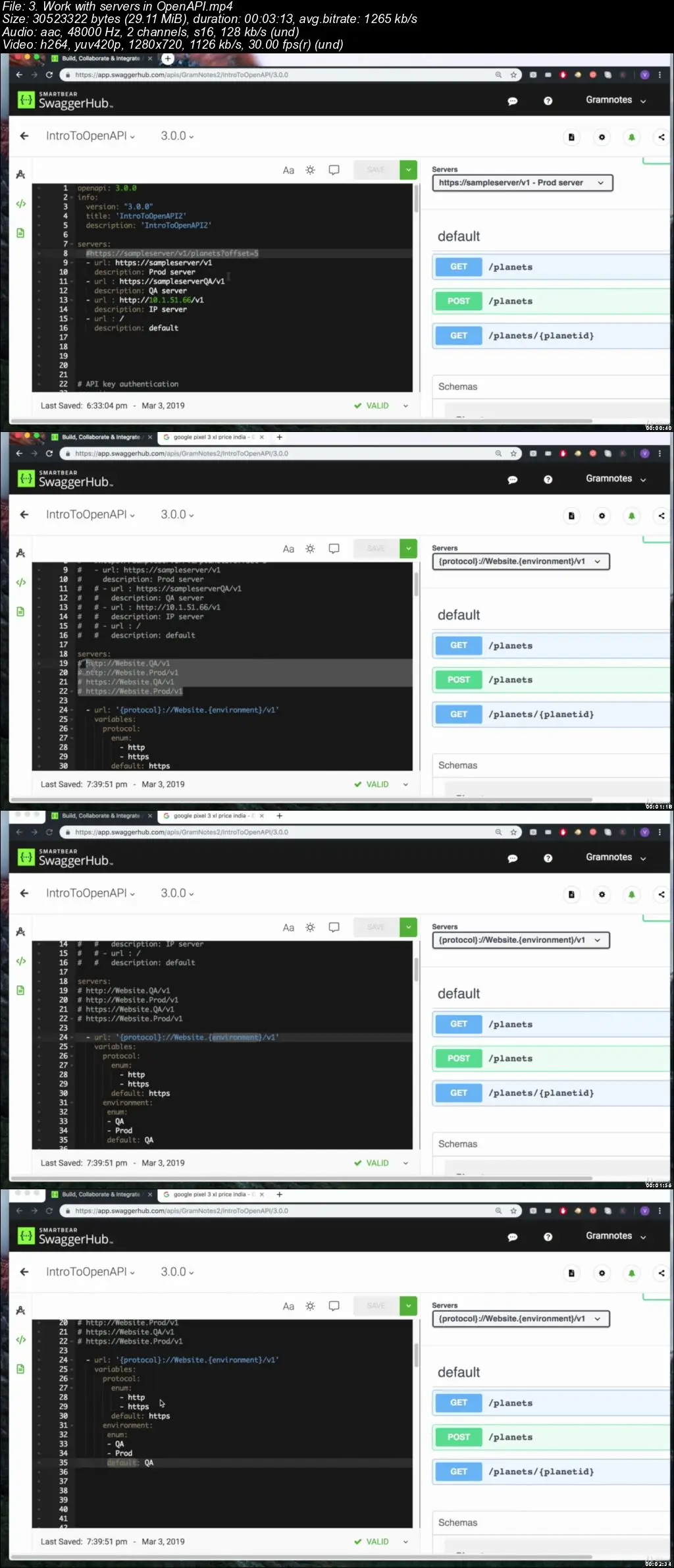Screen dimensions: 674x1568
Task: Open the Servers dropdown in the 00:01:18 frame
Action: [x=521, y=562]
